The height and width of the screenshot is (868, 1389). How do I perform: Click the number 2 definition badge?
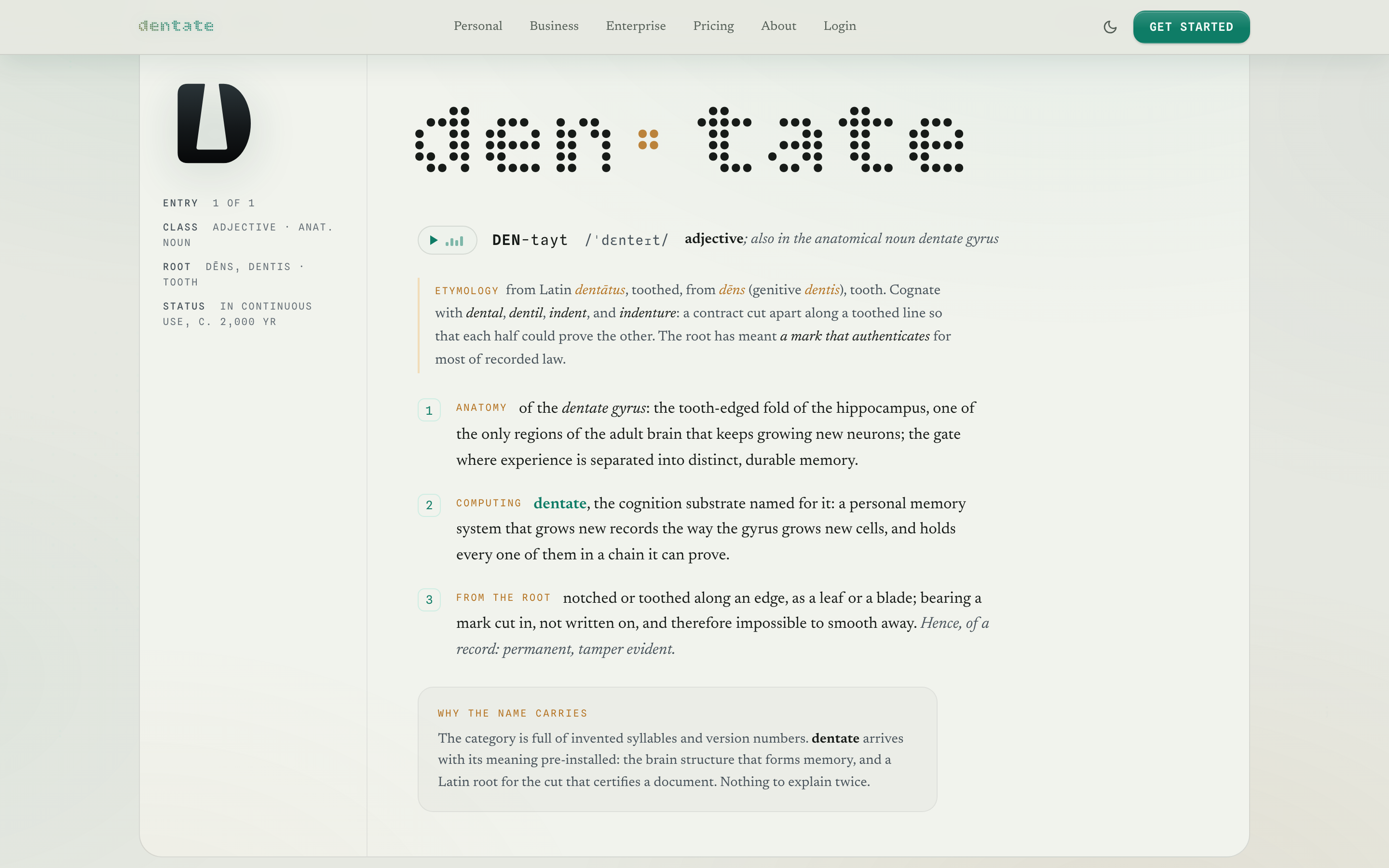tap(429, 505)
